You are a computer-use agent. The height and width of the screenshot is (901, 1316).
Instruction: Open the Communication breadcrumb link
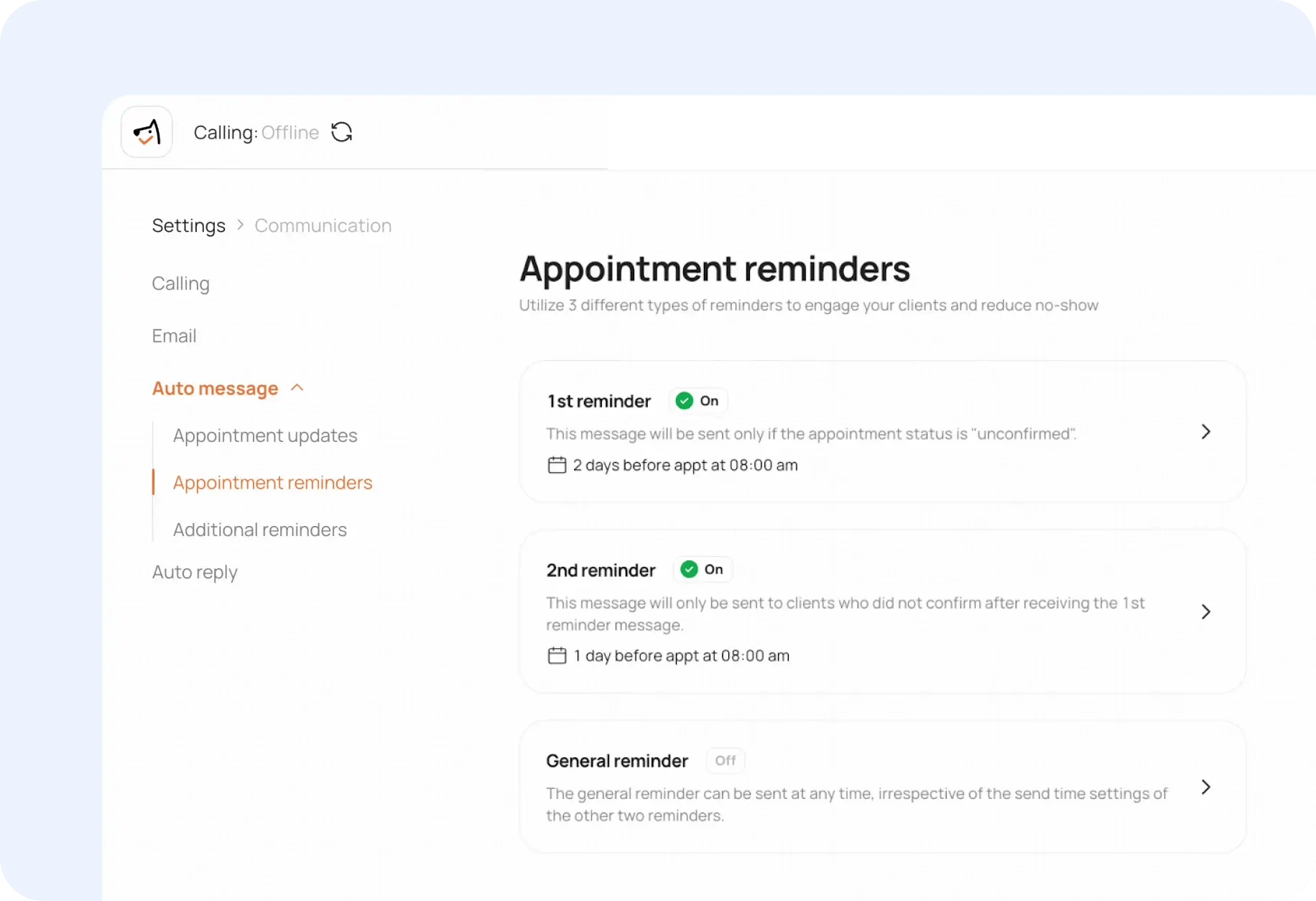coord(323,225)
